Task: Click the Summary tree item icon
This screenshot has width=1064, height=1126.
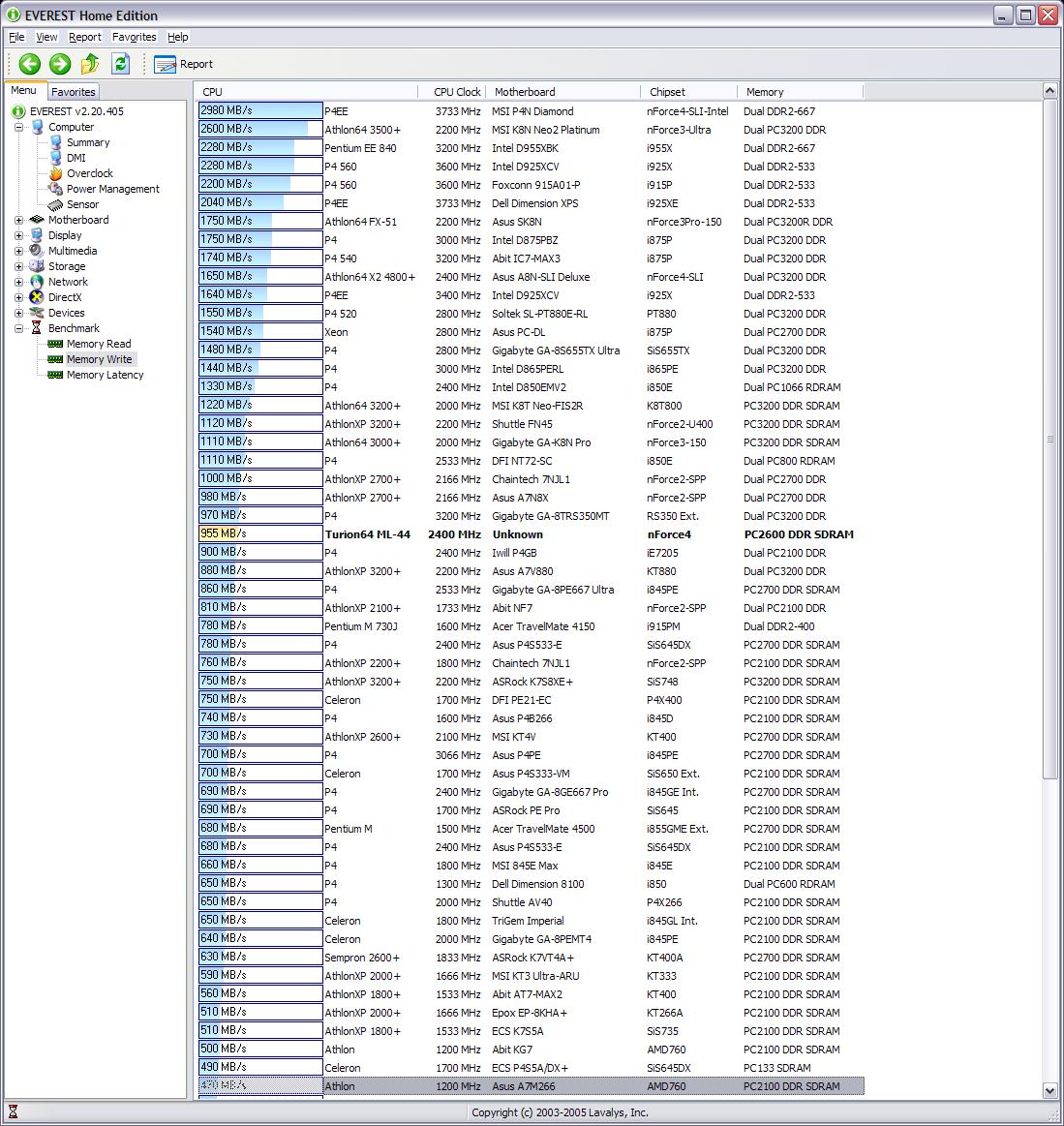Action: click(x=55, y=142)
